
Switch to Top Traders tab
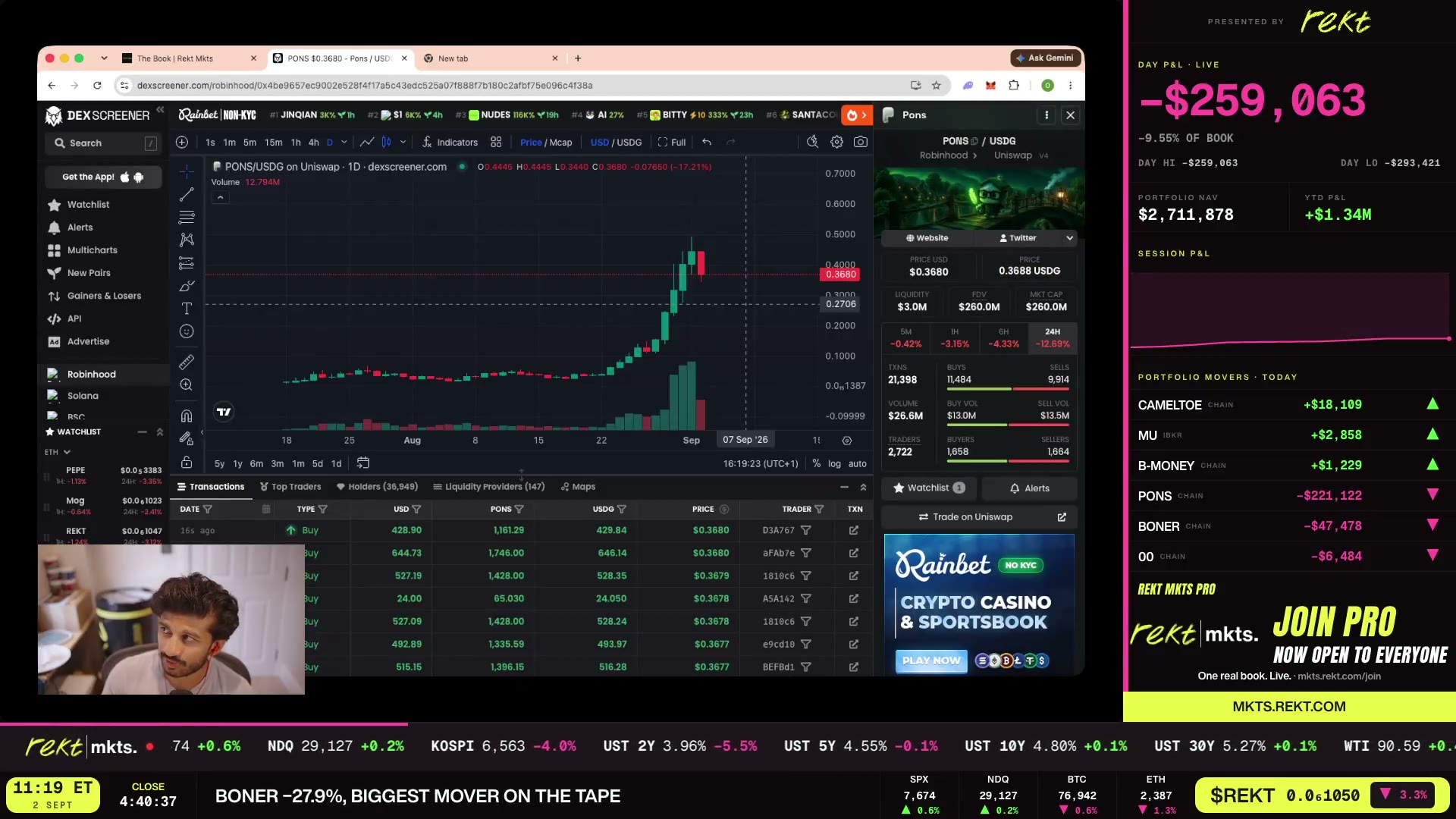point(290,487)
